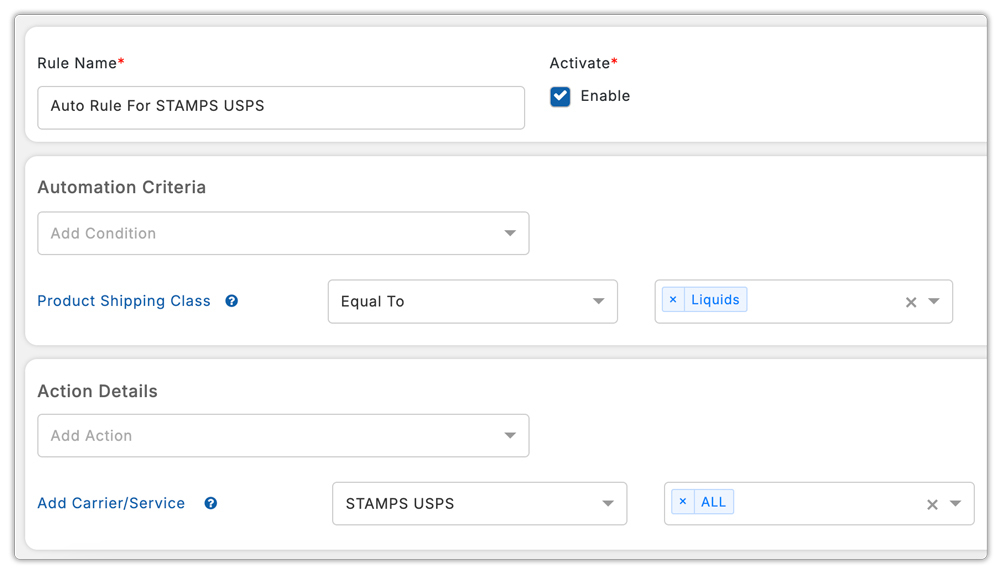Clear all selected shipping classes
The height and width of the screenshot is (571, 1000).
coord(911,302)
